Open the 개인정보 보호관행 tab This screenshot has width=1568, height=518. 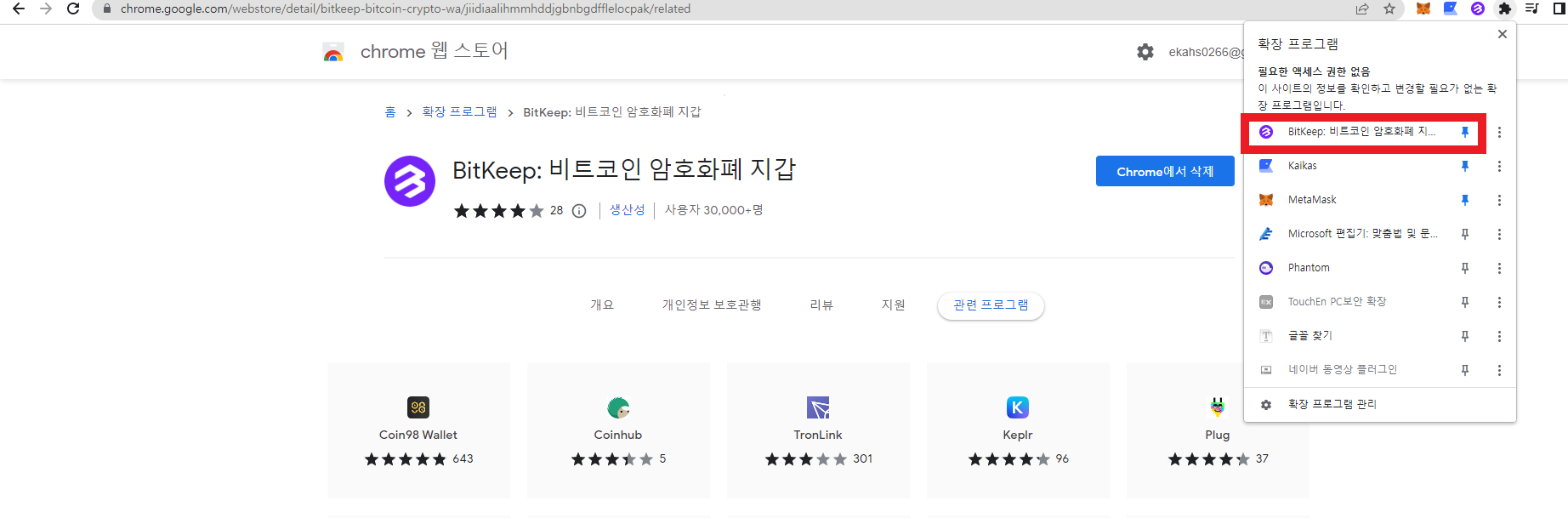(x=712, y=305)
